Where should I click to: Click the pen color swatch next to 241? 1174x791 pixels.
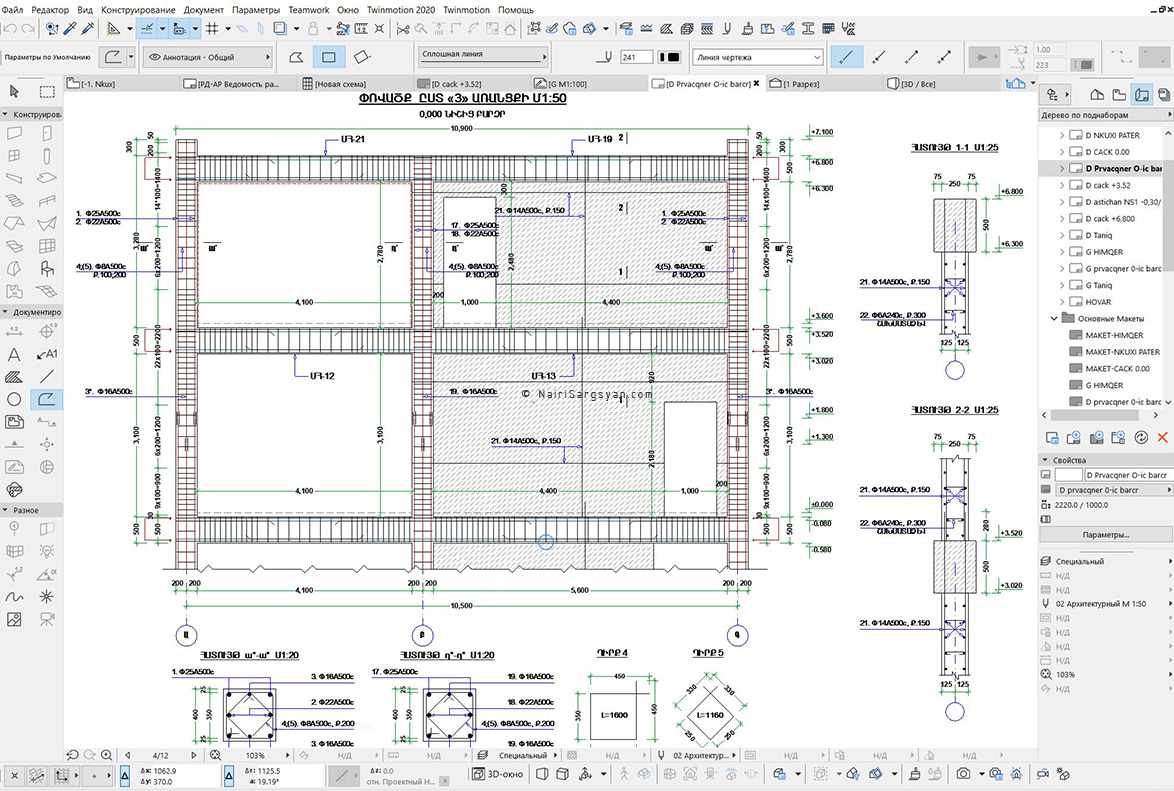(x=669, y=57)
